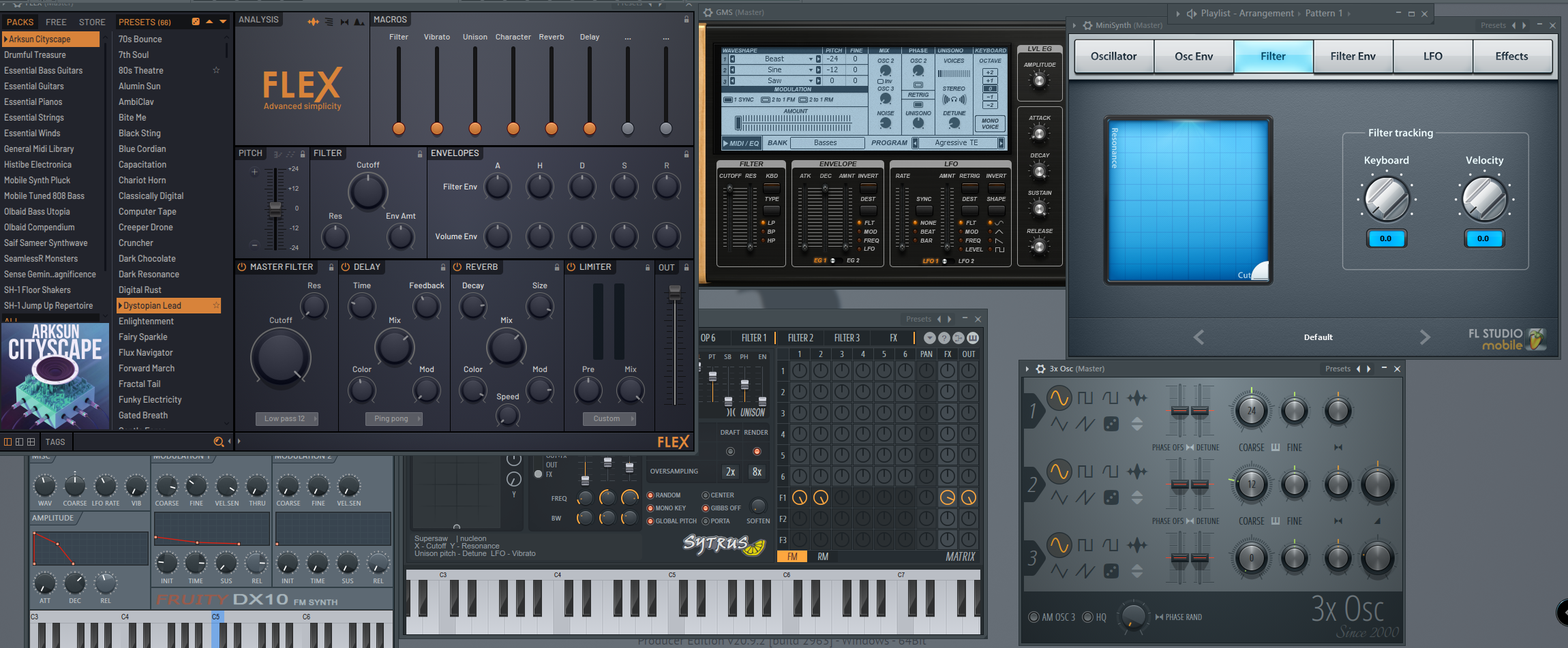
Task: Show the Sytrus keyboard toggle icon
Action: [x=973, y=338]
